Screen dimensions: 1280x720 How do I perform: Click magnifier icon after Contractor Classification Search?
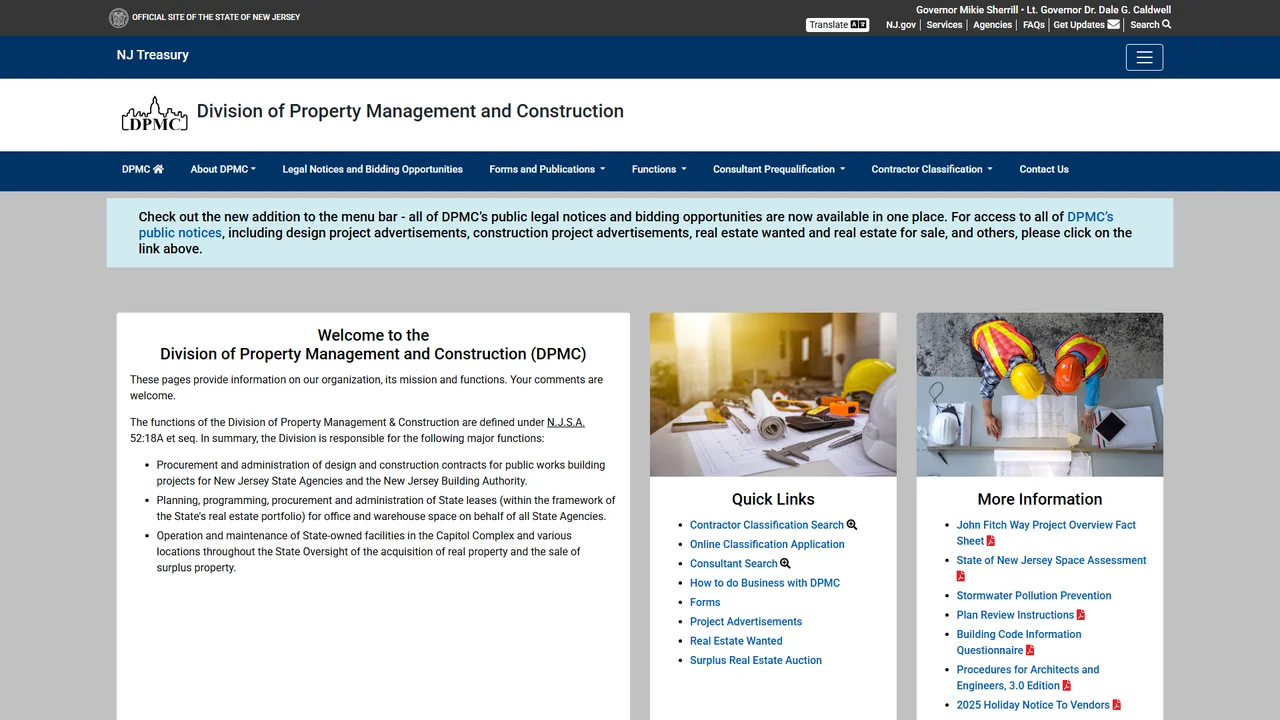[852, 525]
